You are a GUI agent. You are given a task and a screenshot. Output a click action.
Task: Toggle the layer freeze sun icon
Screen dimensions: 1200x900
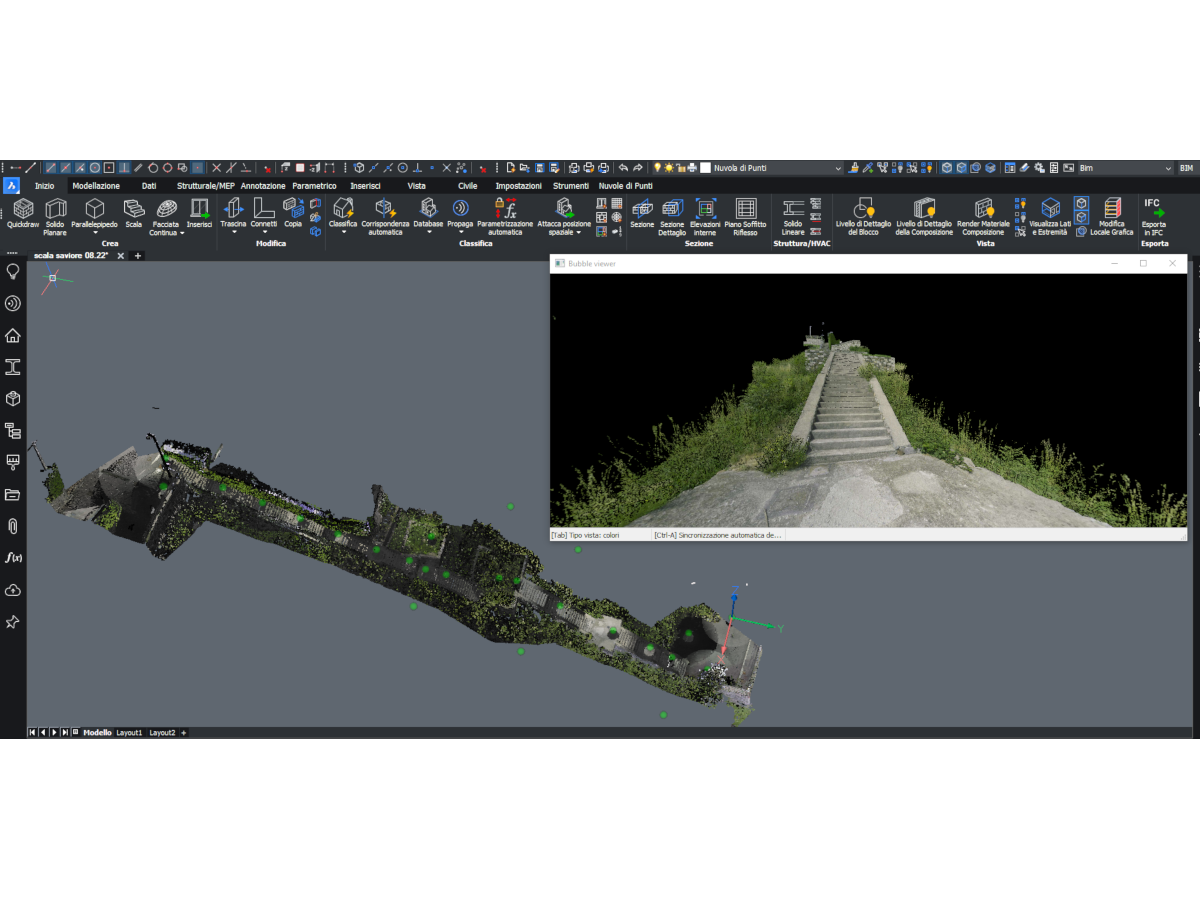tap(669, 168)
